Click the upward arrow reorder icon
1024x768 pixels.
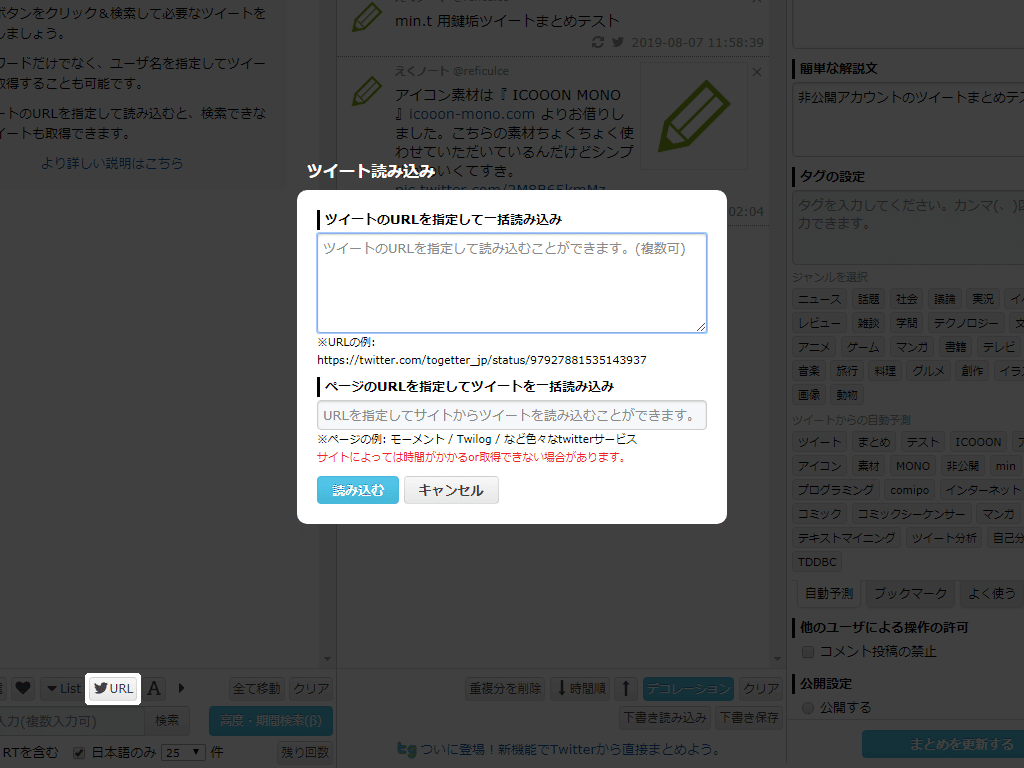point(625,688)
